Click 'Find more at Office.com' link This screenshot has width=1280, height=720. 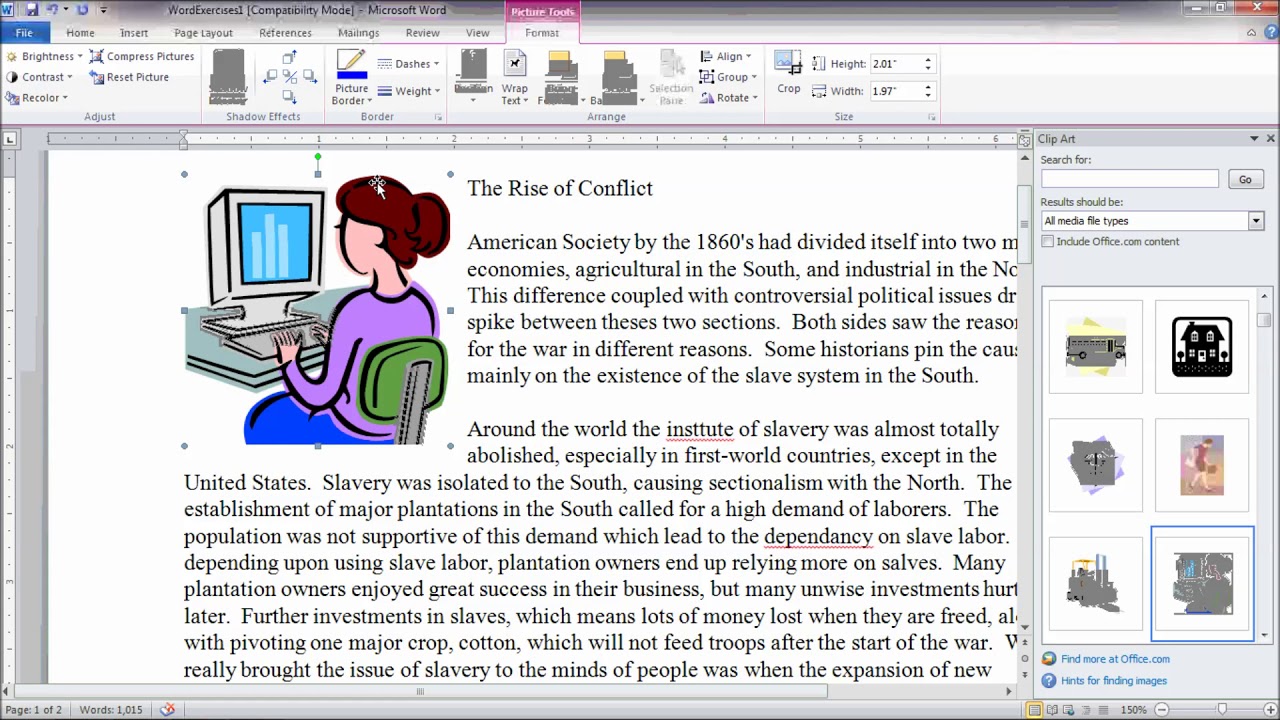point(1115,660)
